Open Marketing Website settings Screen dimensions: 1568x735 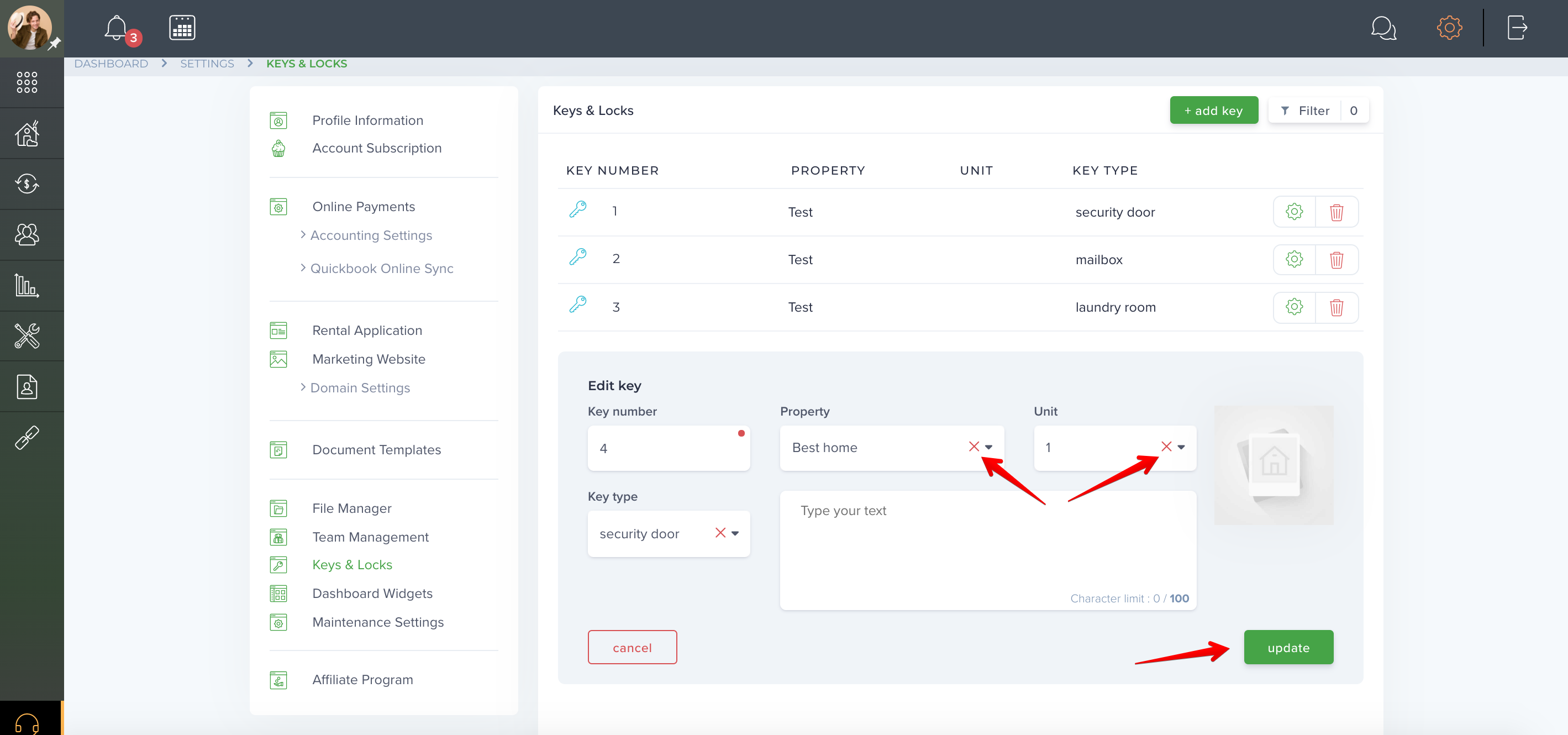[369, 359]
